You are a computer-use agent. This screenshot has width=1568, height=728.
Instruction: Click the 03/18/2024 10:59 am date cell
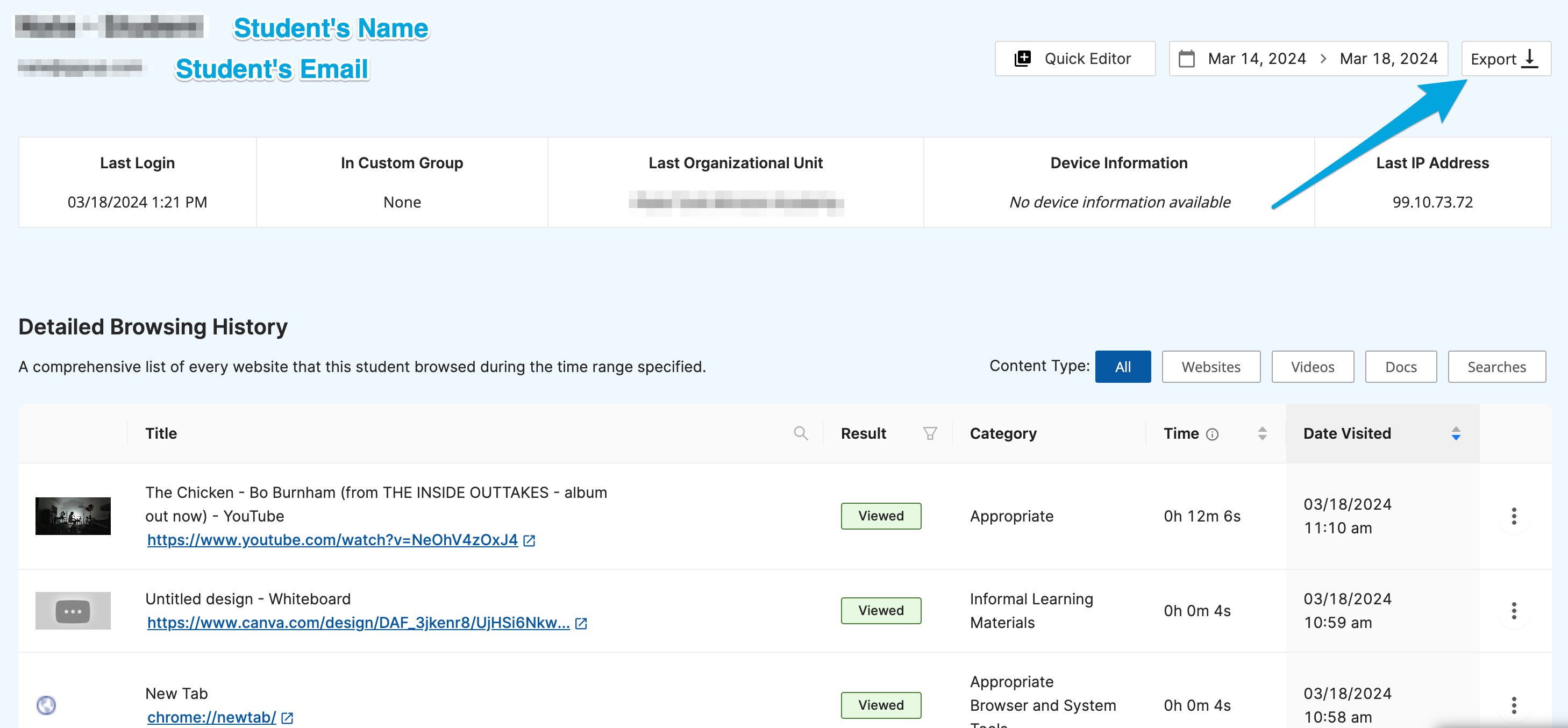pyautogui.click(x=1347, y=611)
